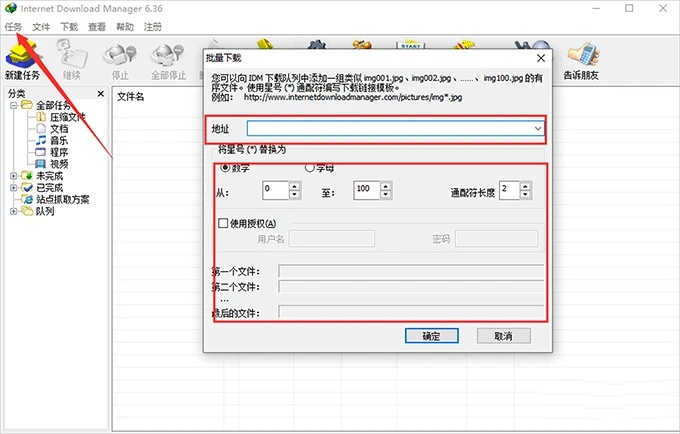Screen dimensions: 680x434
Task: Increase the 至 value with up arrow
Action: pos(386,186)
